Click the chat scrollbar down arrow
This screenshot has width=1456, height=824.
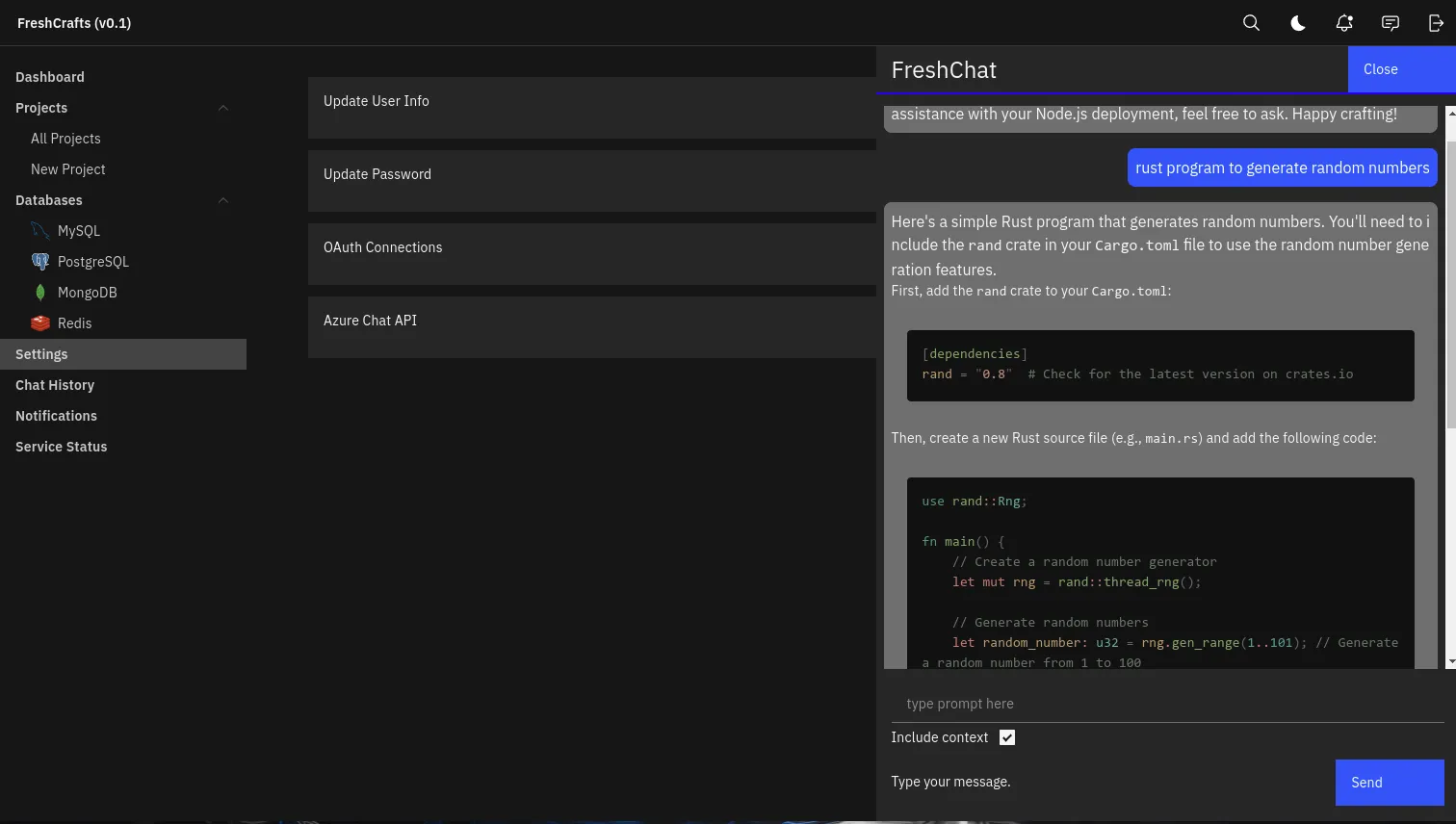click(x=1450, y=662)
